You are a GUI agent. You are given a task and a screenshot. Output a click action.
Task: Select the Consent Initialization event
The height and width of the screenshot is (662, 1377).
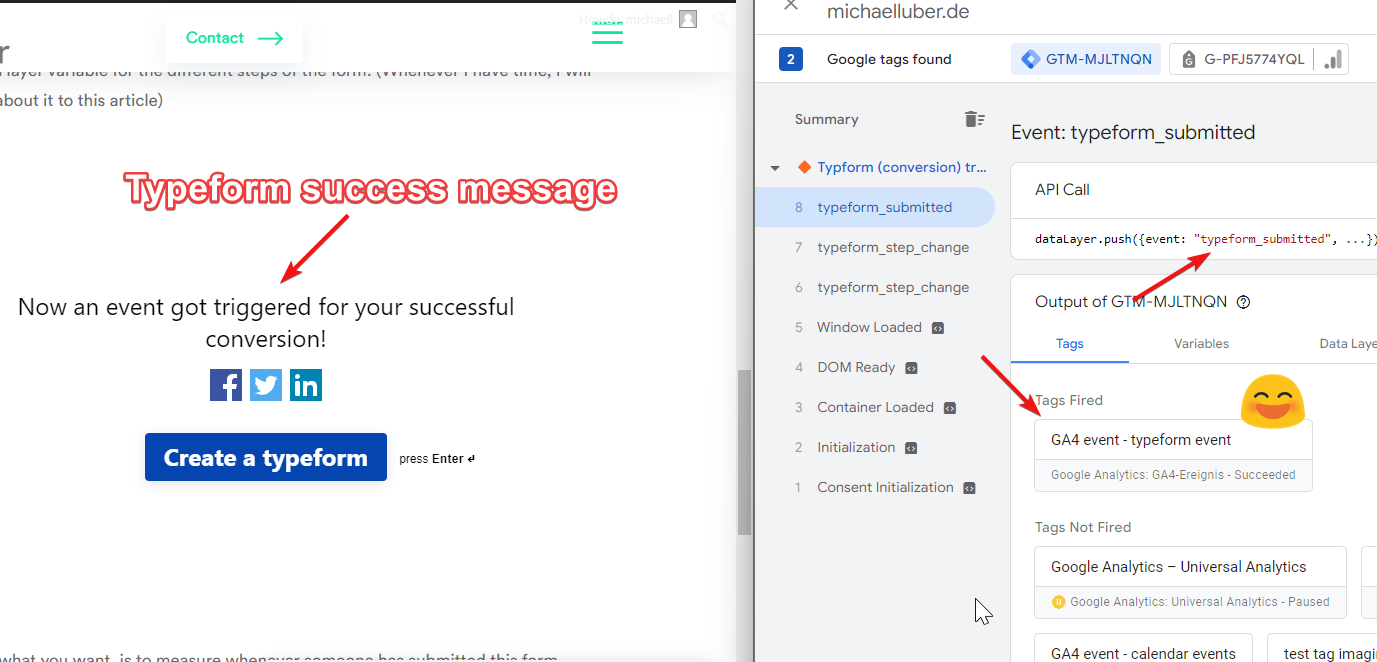[875, 487]
